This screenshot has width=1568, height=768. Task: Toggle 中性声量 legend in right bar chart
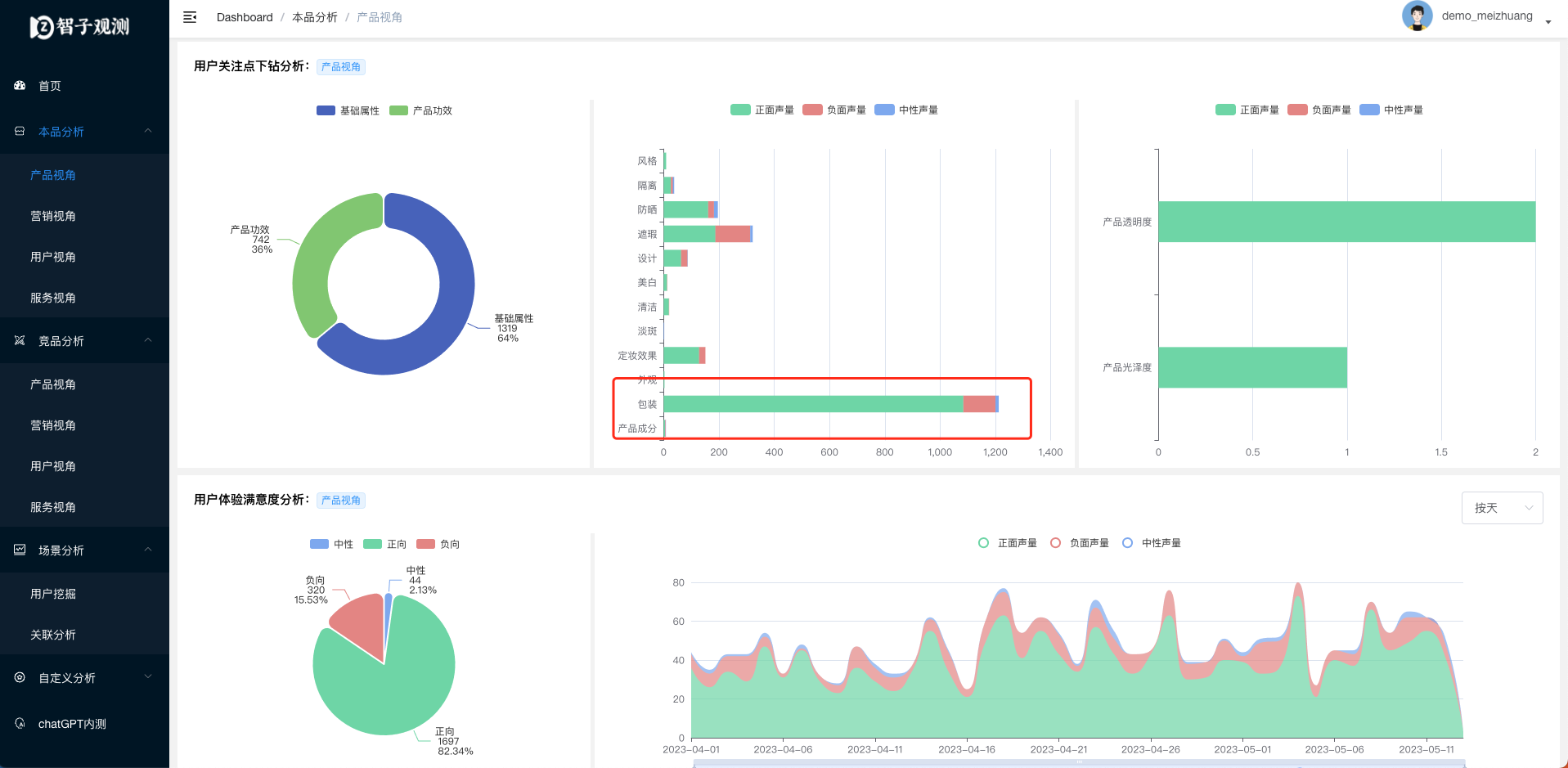point(1391,110)
